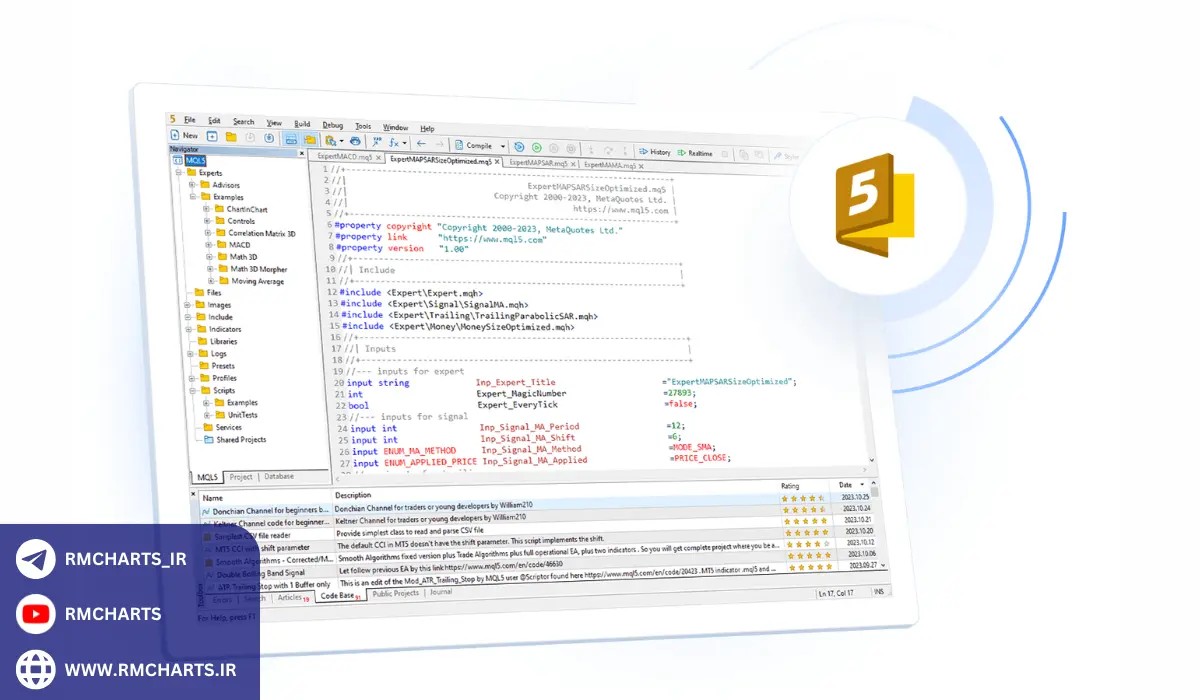The width and height of the screenshot is (1200, 700).
Task: Select the Project tab in Navigator
Action: pyautogui.click(x=241, y=477)
